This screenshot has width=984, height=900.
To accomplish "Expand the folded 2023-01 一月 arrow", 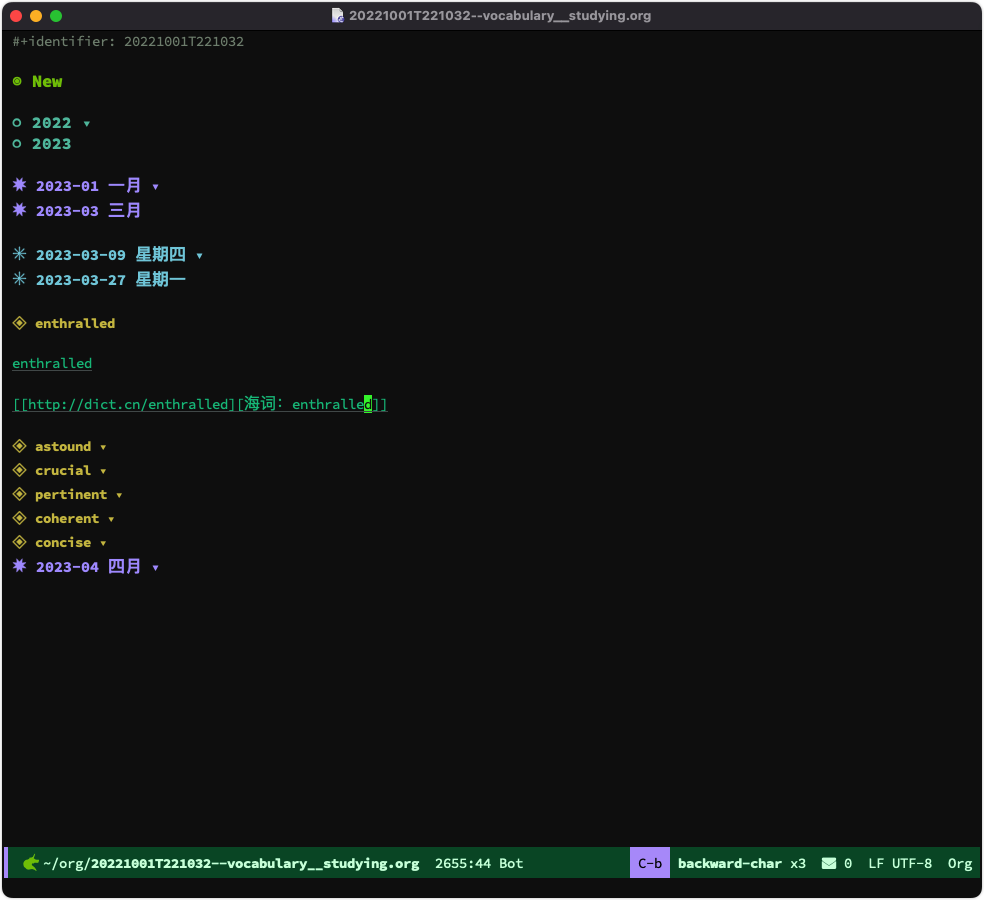I will (x=156, y=187).
